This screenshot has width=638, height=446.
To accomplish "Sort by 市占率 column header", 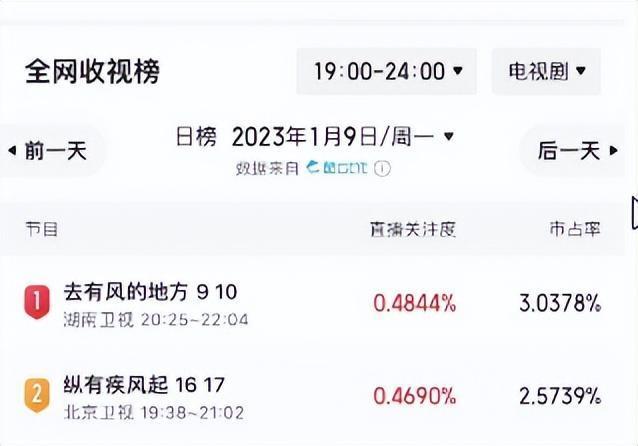I will click(x=575, y=229).
